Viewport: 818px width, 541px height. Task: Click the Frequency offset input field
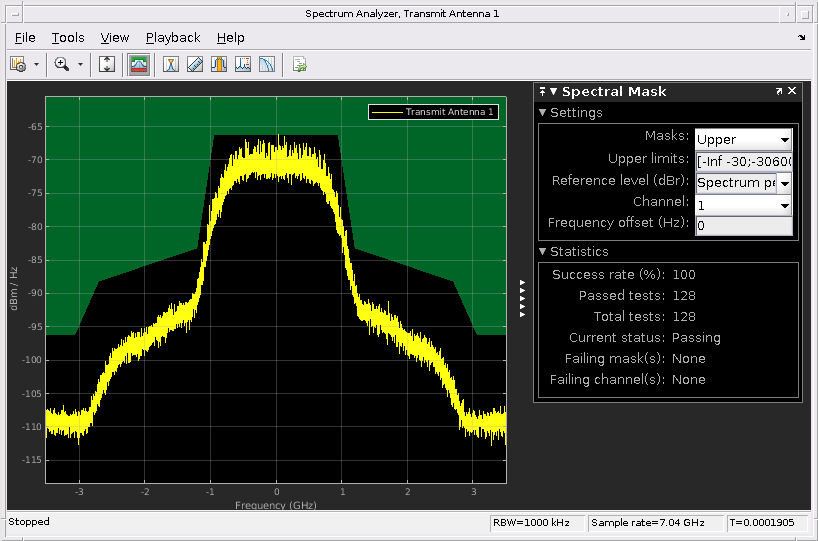pos(743,226)
